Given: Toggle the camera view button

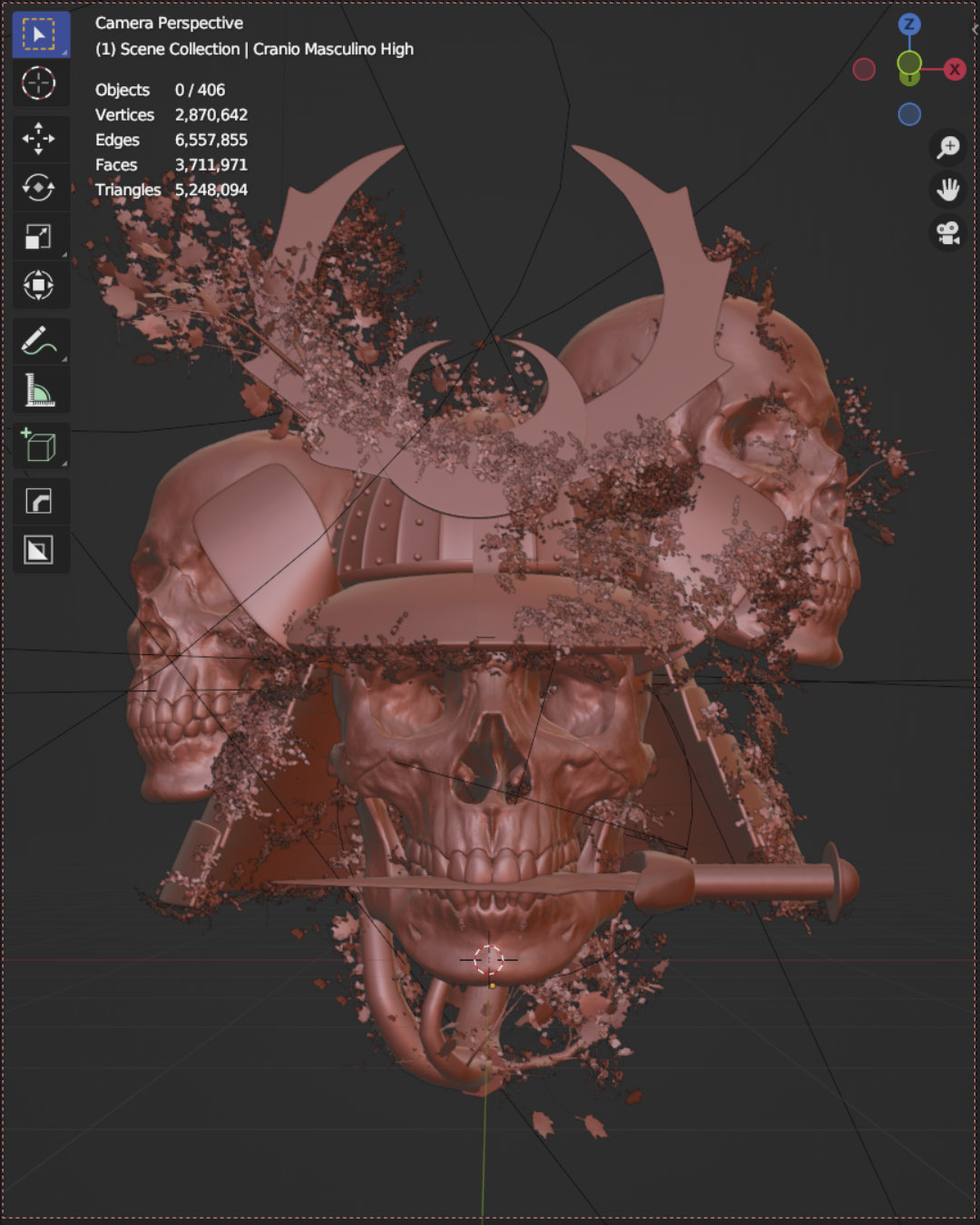Looking at the screenshot, I should [948, 233].
